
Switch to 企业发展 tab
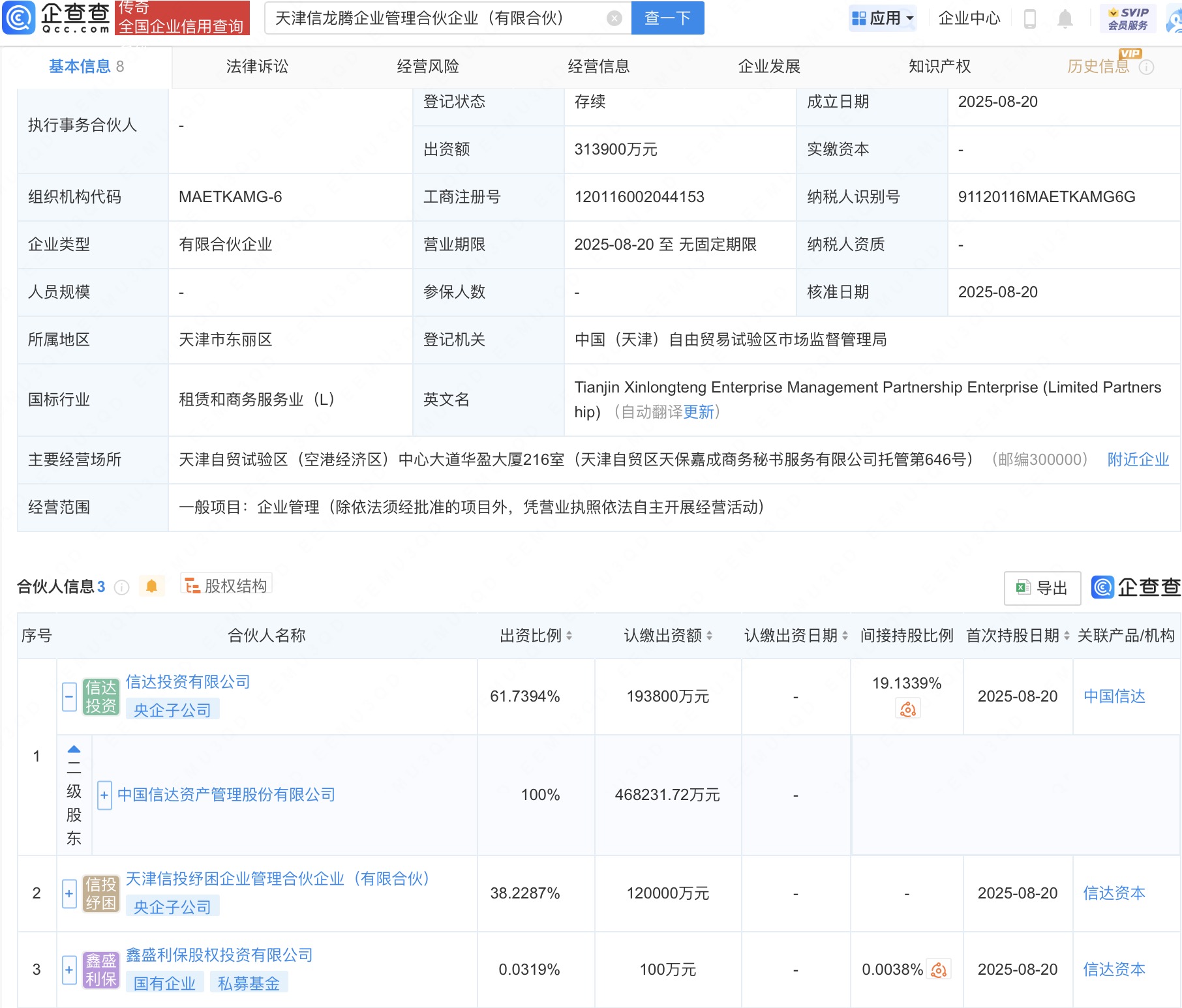click(x=769, y=67)
